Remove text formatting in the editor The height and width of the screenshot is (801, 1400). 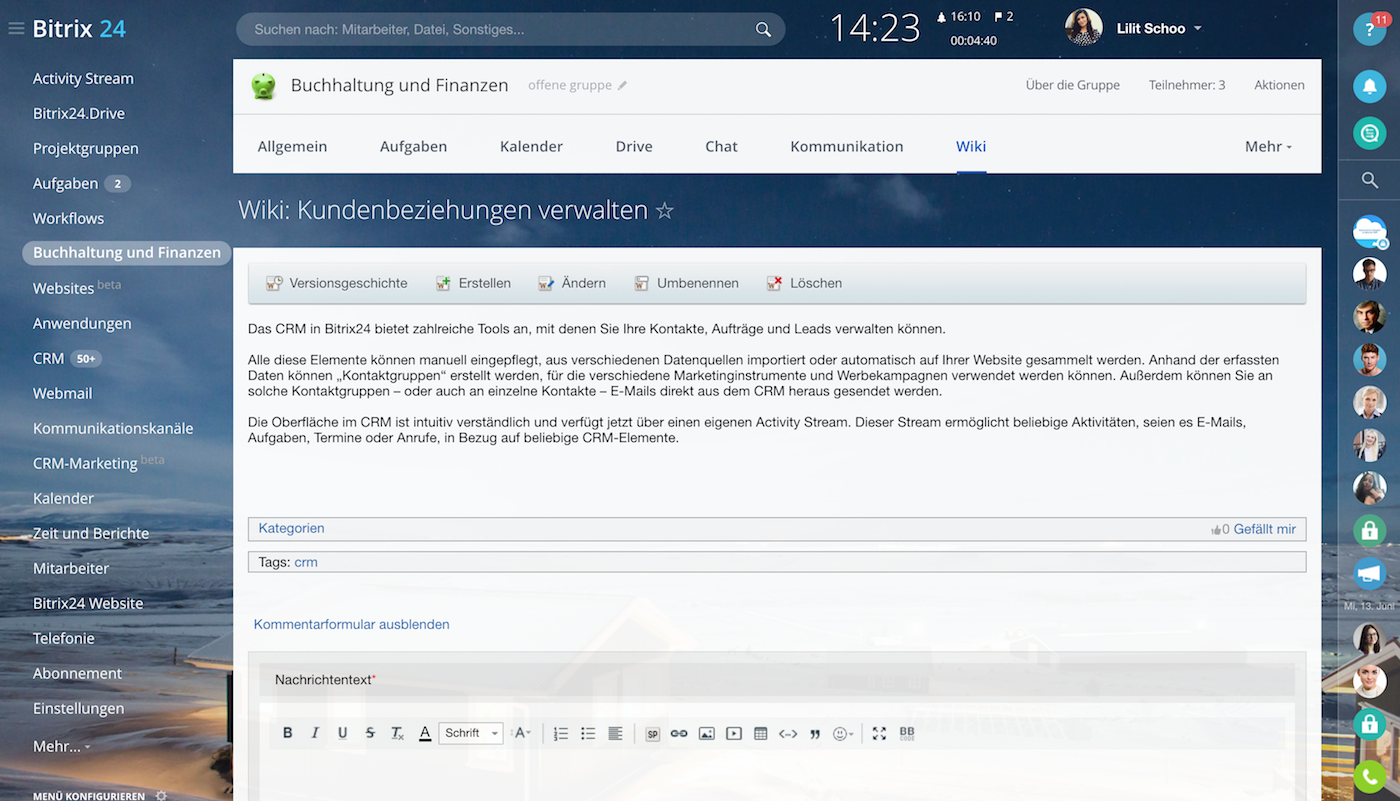[397, 733]
